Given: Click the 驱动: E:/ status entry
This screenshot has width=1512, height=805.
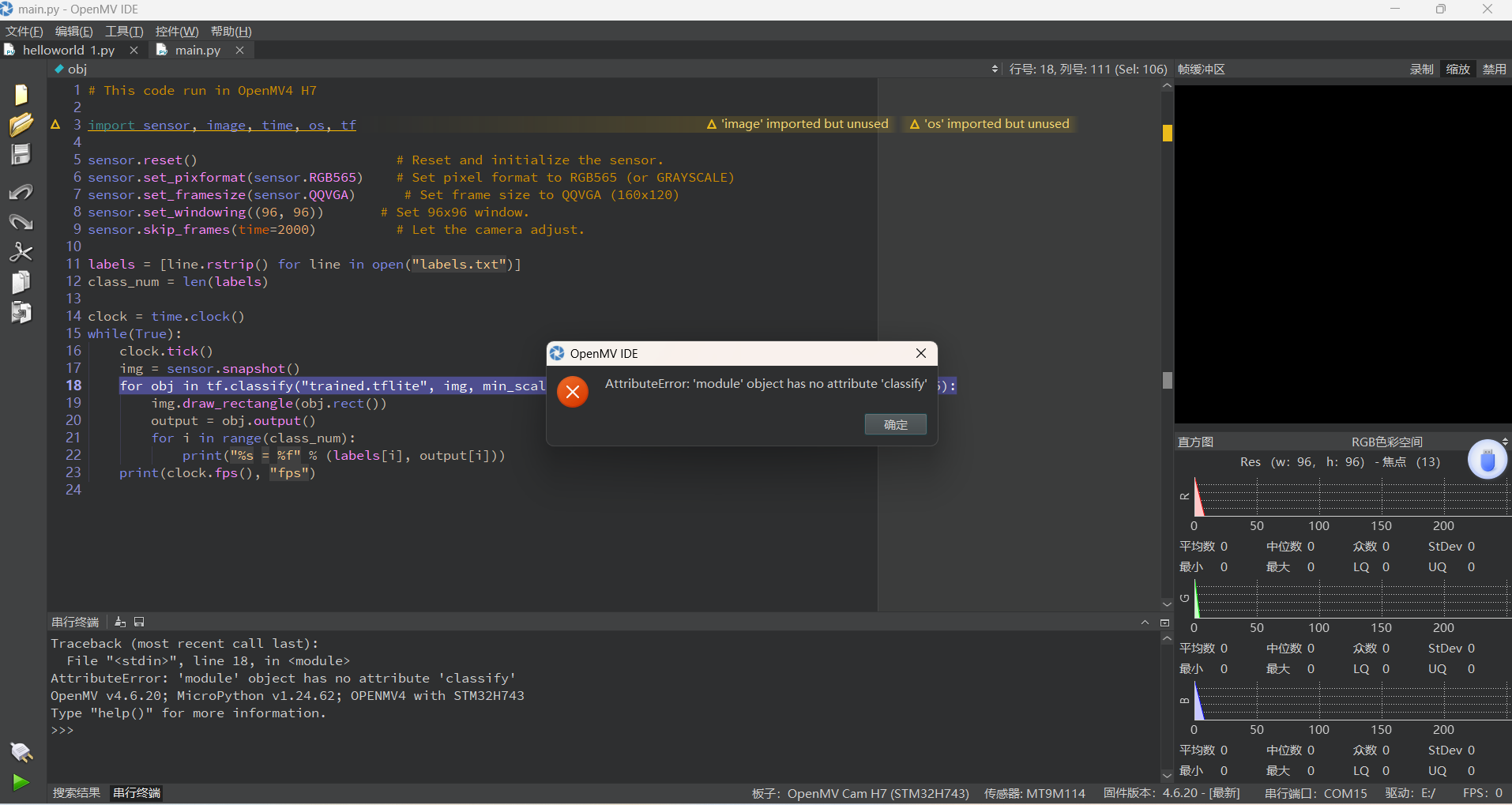Looking at the screenshot, I should pyautogui.click(x=1410, y=793).
